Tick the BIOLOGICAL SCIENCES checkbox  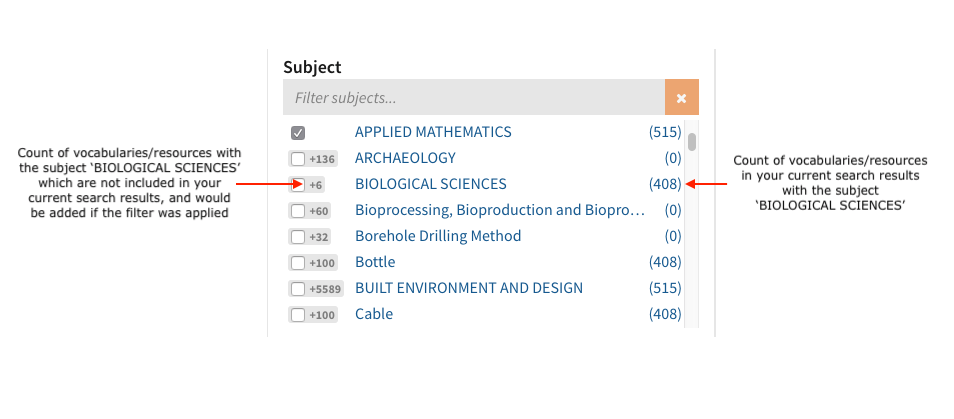tap(298, 185)
